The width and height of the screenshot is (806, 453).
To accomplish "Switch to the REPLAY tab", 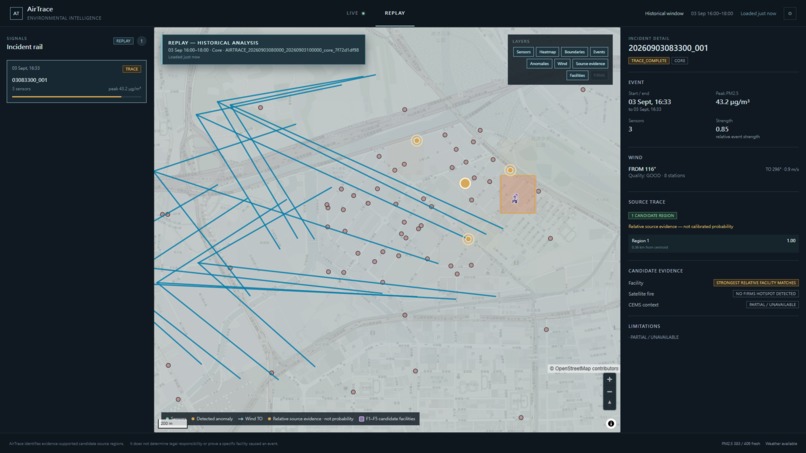I will tap(395, 13).
